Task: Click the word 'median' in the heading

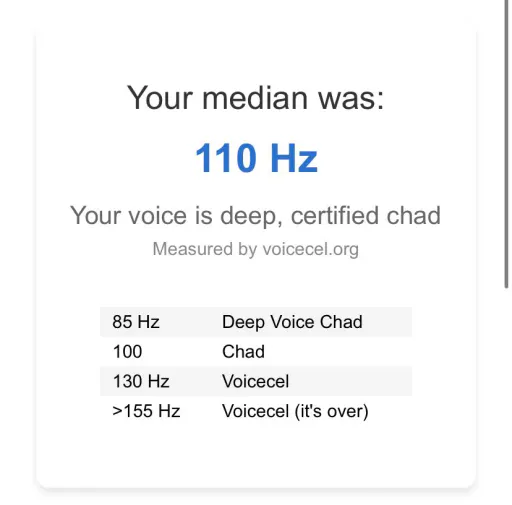Action: 255,98
